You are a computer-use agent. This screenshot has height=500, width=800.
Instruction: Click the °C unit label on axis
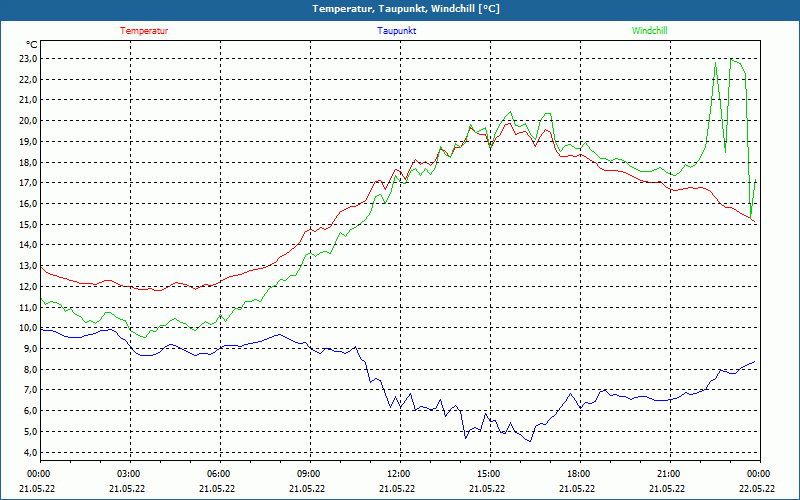click(x=32, y=45)
